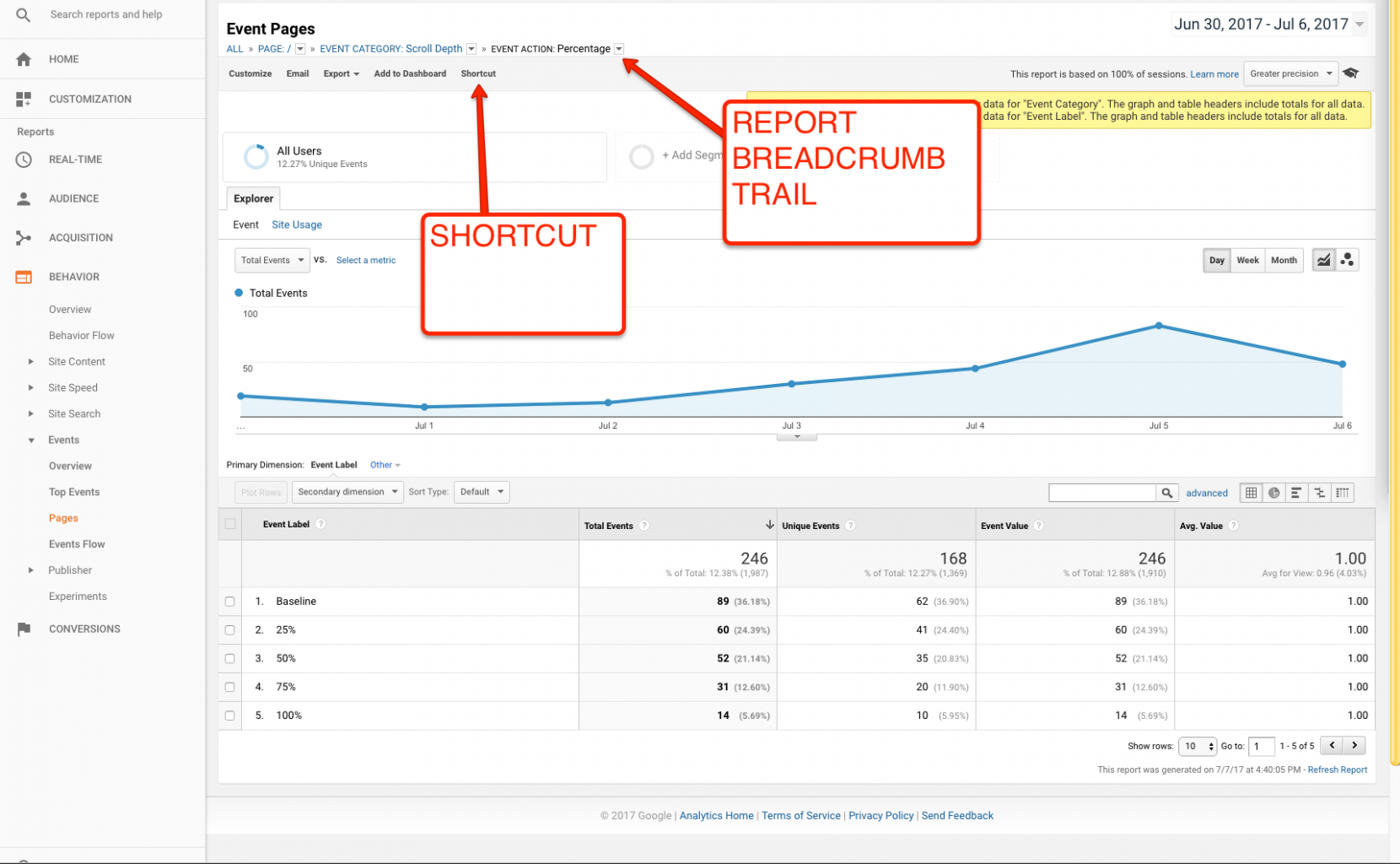1400x864 pixels.
Task: Click the Jul 5 data point on graph
Action: [x=1159, y=326]
